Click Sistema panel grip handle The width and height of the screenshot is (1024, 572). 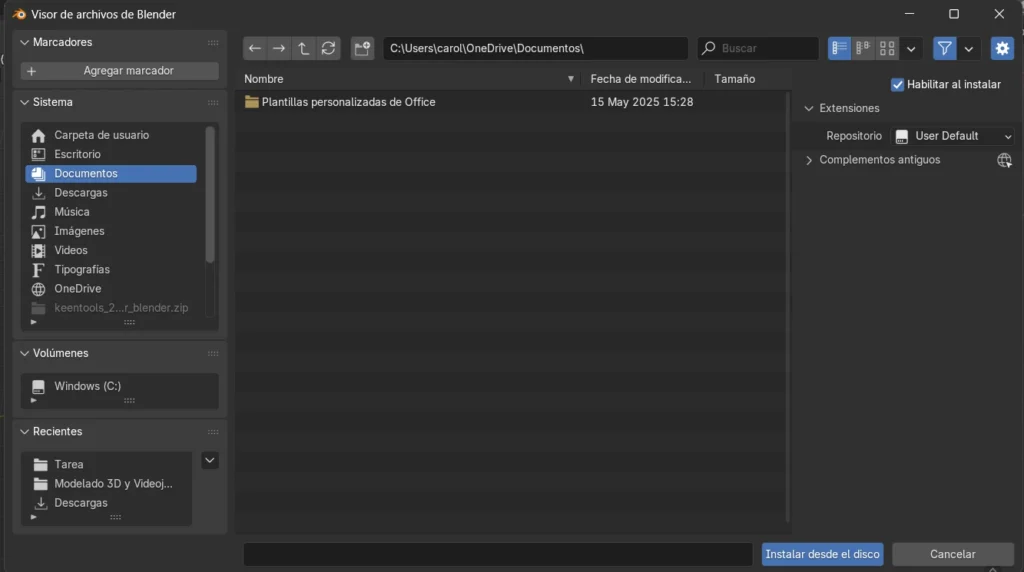[x=213, y=103]
